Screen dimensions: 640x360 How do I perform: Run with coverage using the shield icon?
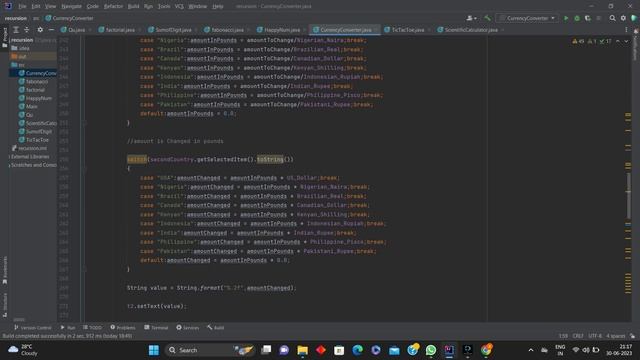pos(588,18)
